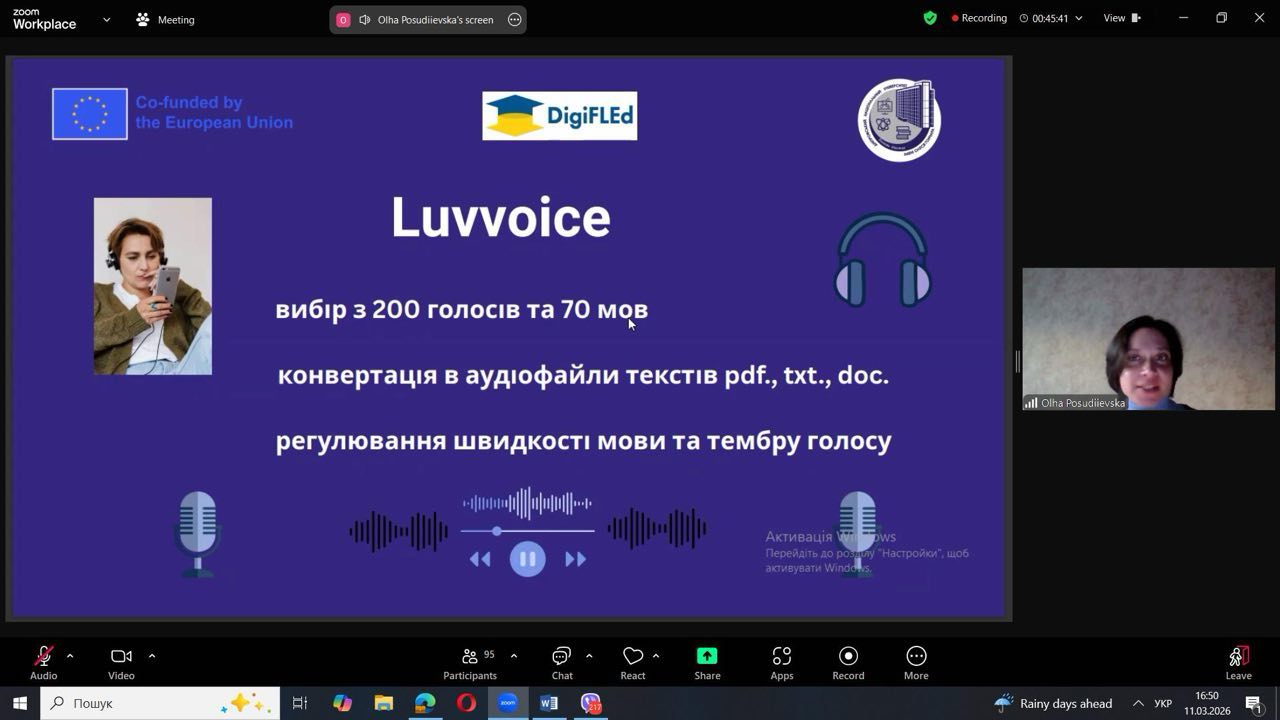
Task: Unmute the microphone with Audio button
Action: (x=43, y=662)
